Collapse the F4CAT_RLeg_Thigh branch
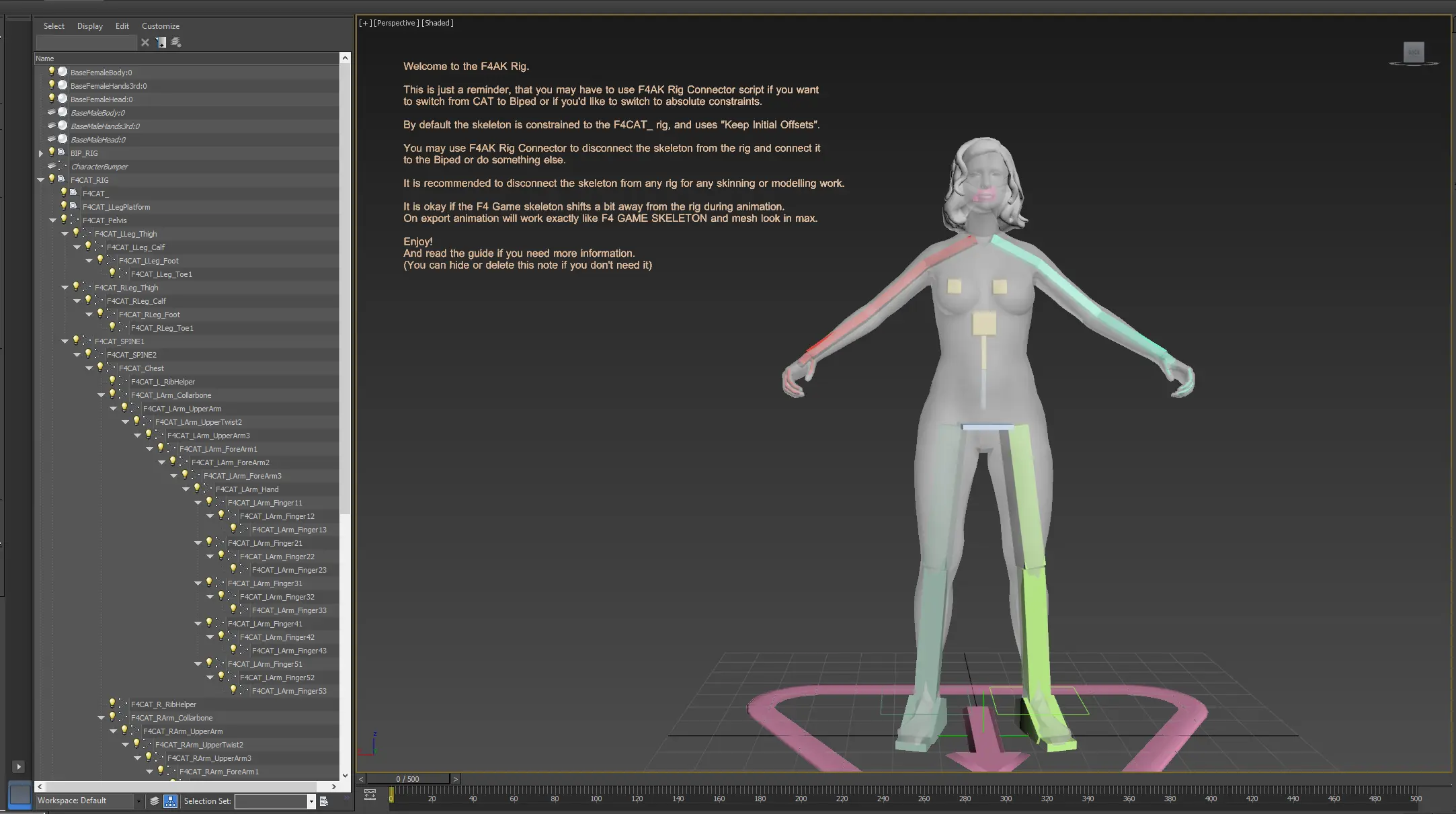Image resolution: width=1456 pixels, height=814 pixels. pos(65,288)
